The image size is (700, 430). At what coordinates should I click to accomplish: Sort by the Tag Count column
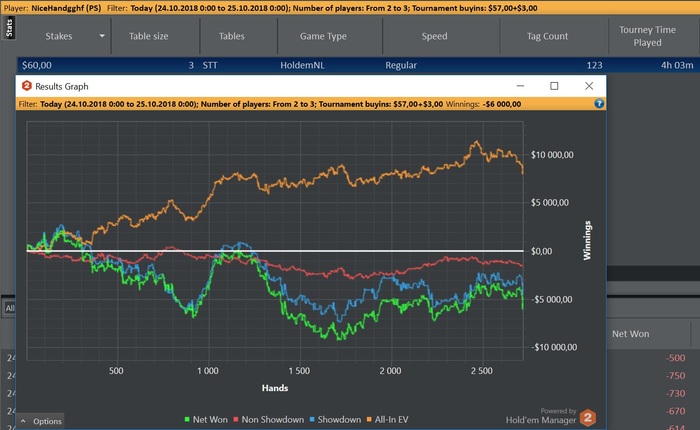click(547, 36)
